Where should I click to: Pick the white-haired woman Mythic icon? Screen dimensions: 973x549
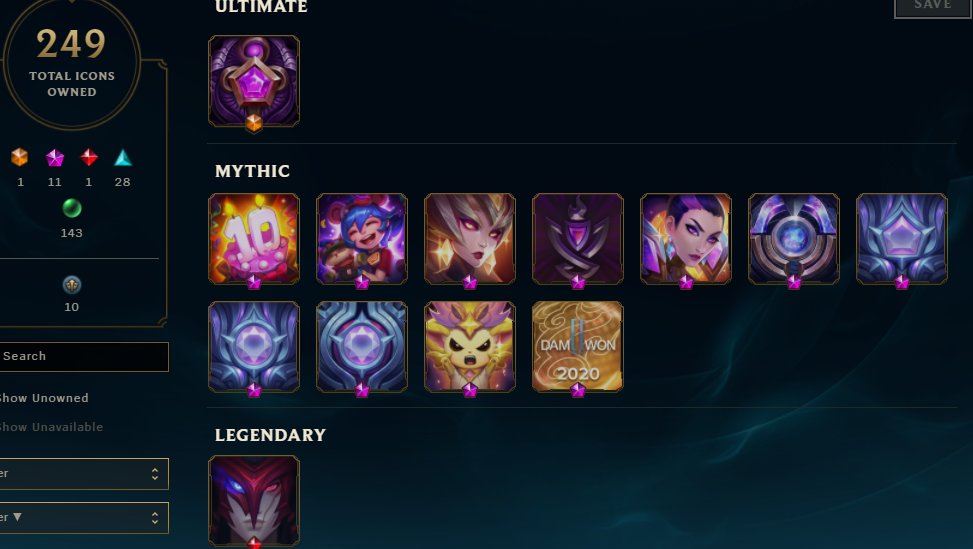pos(470,239)
